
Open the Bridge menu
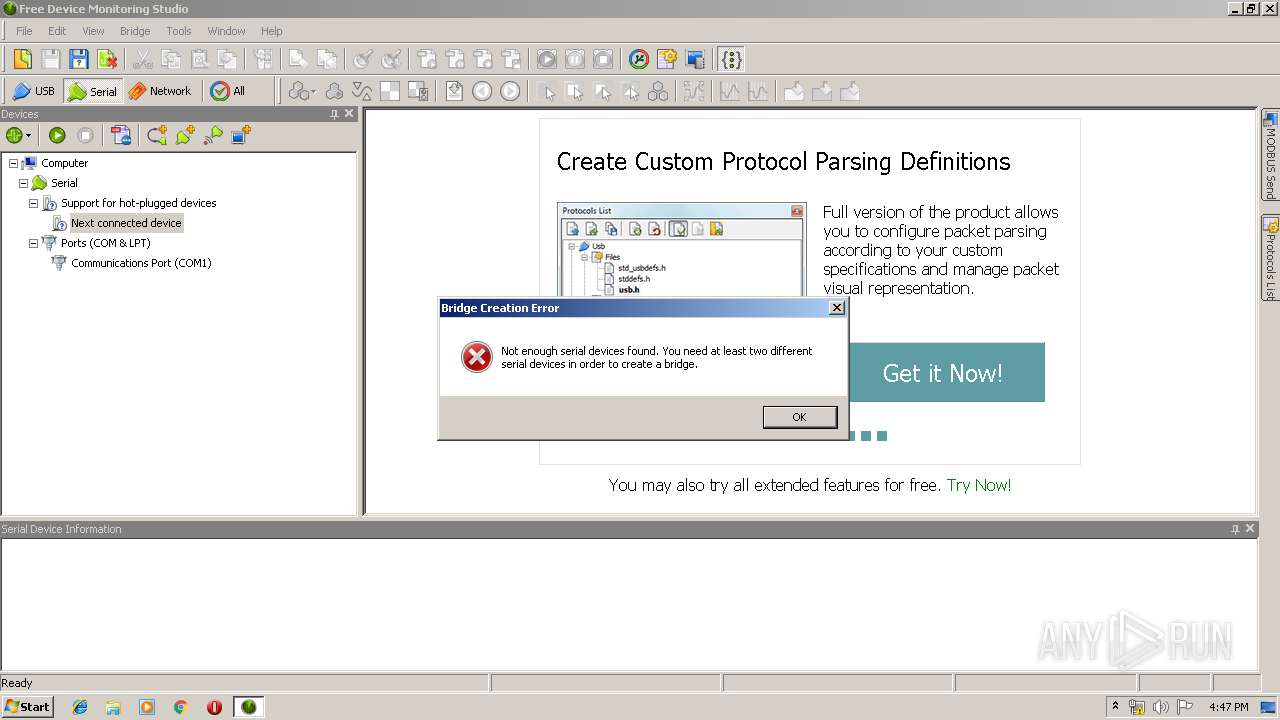(x=135, y=31)
